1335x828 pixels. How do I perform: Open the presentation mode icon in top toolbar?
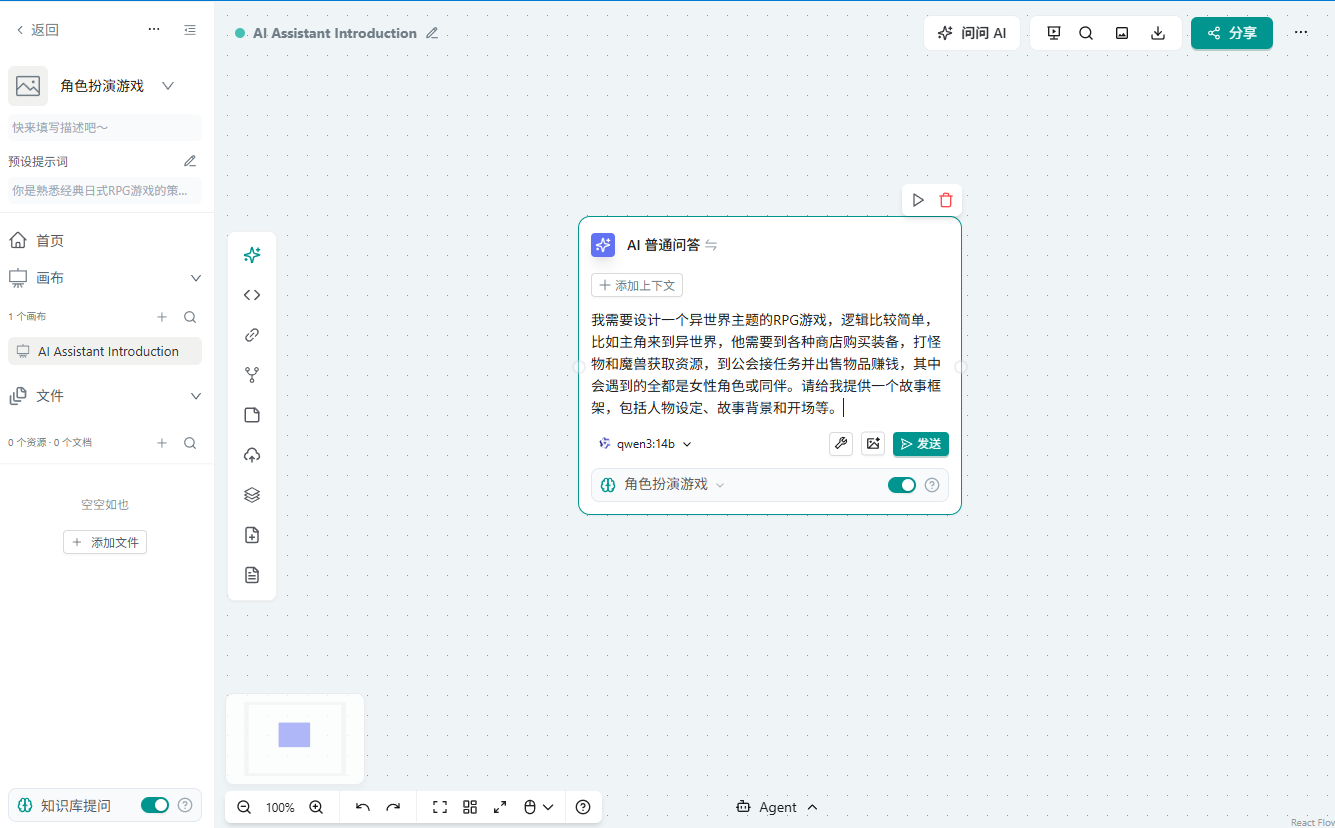(1054, 33)
